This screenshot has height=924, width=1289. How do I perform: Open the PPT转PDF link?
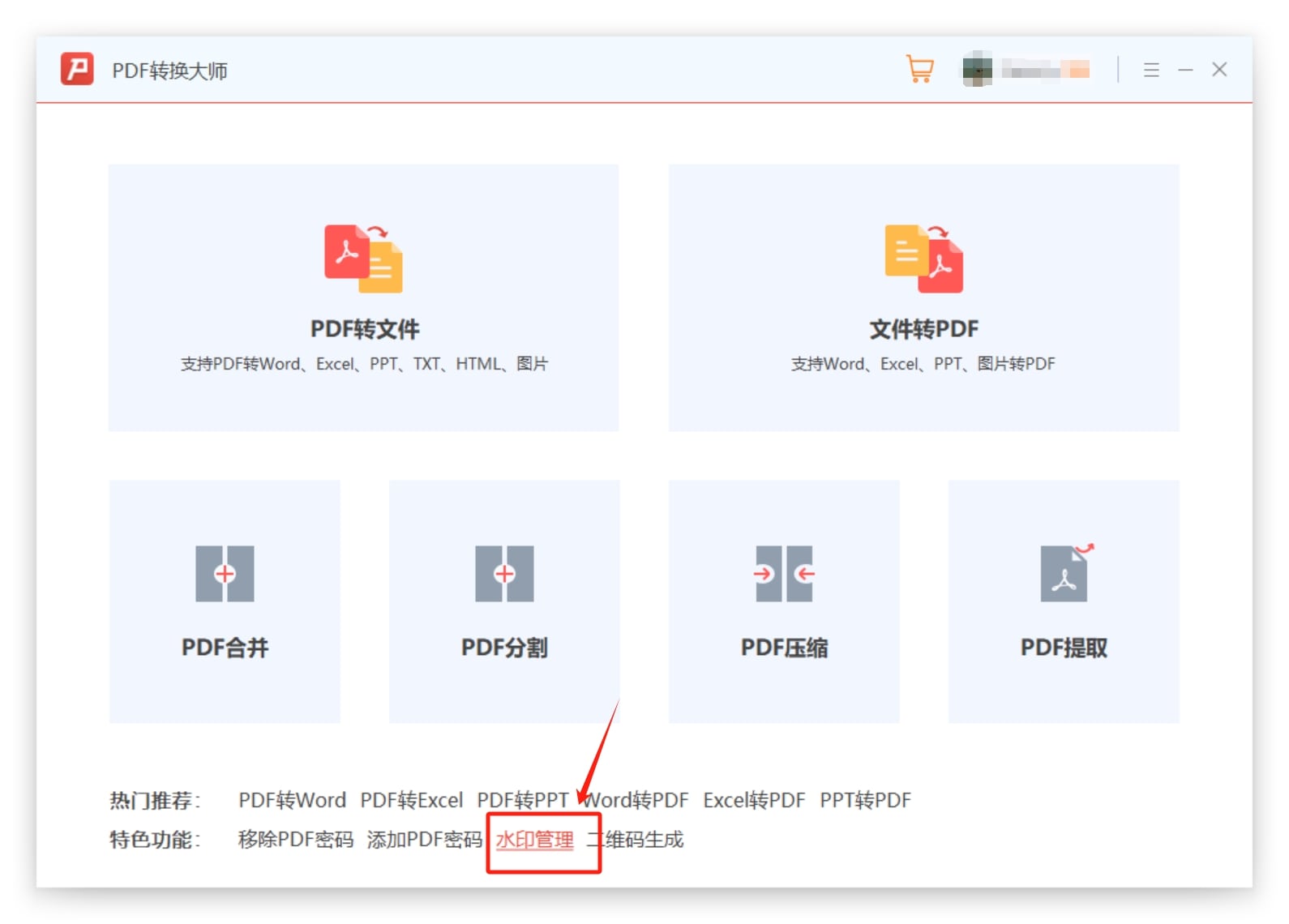tap(865, 800)
